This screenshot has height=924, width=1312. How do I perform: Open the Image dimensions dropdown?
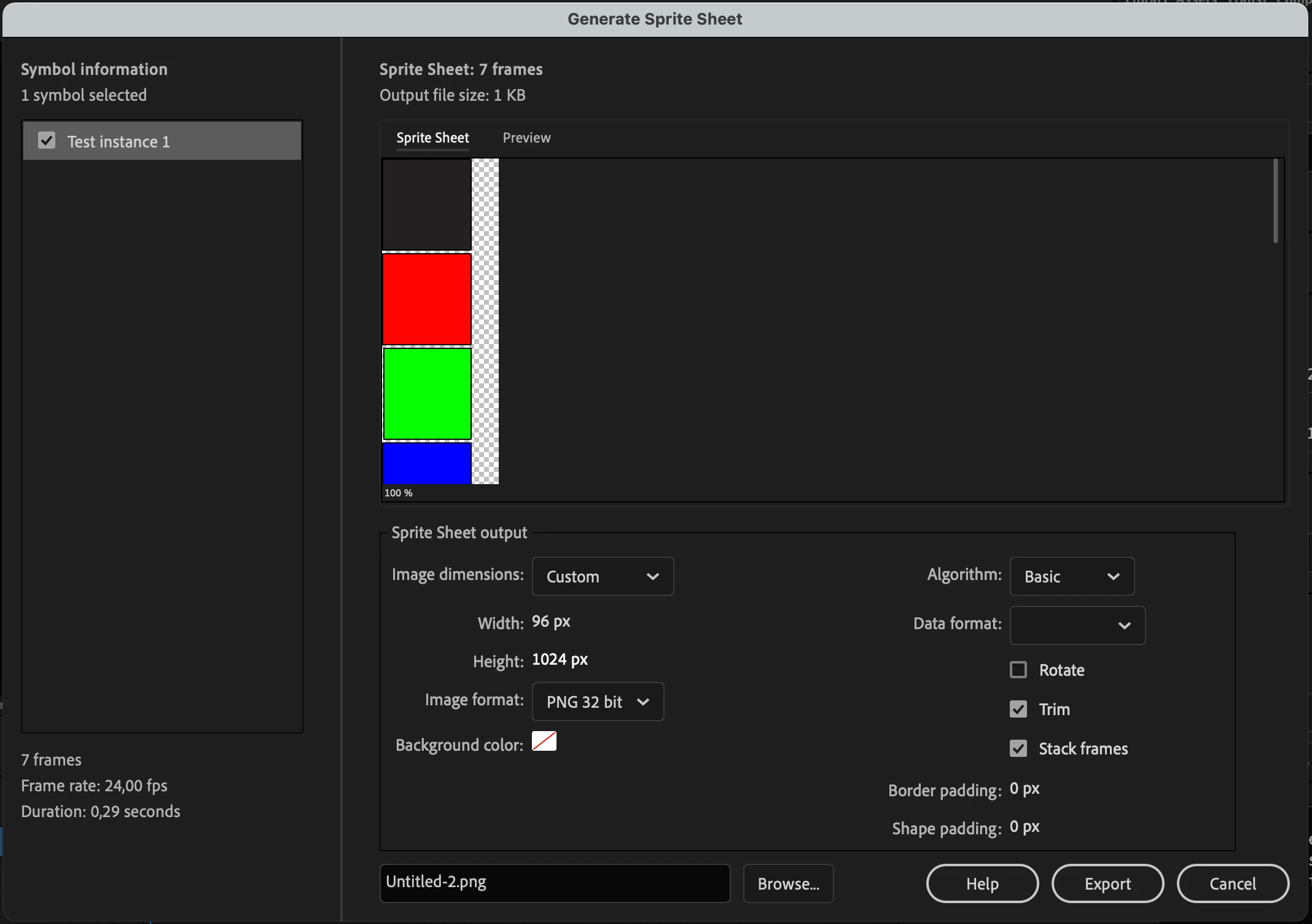pos(603,576)
